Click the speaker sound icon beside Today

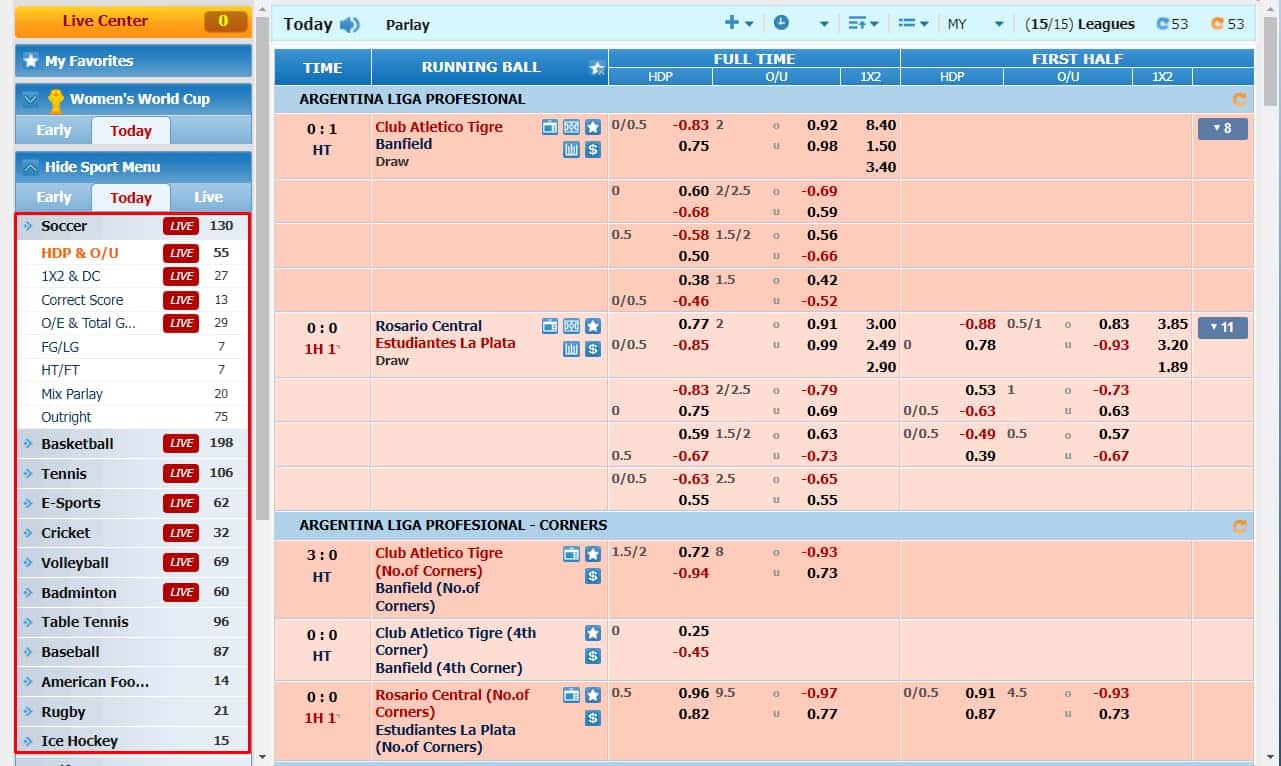pyautogui.click(x=349, y=25)
